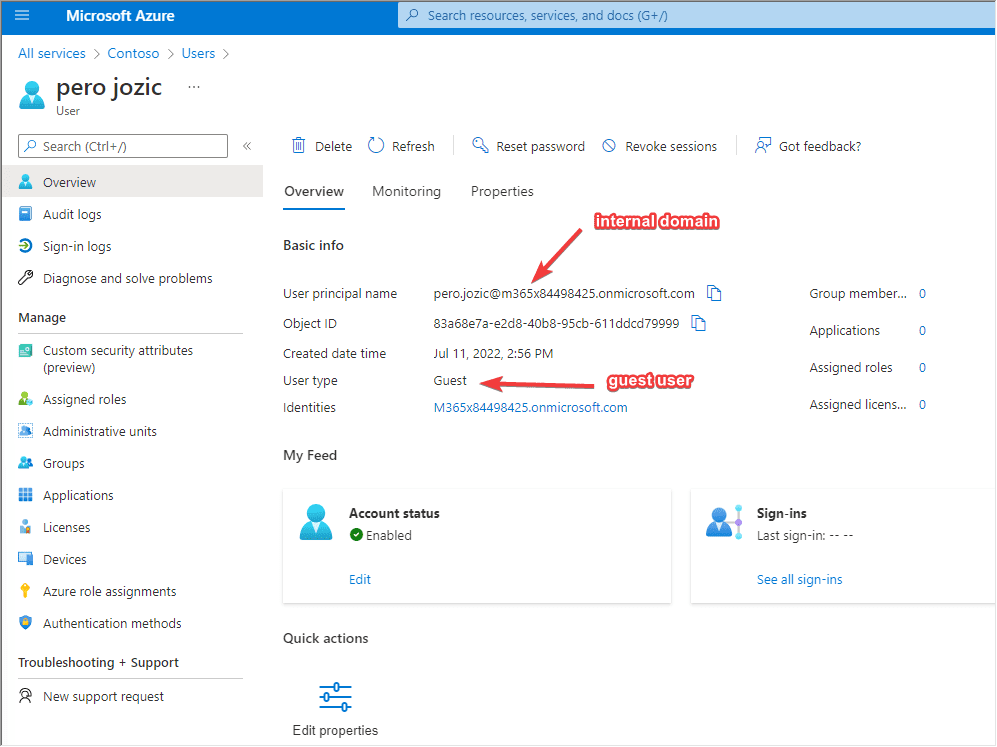Click the created date Jul 11, 2022, 2:56 PM
Screen dimensions: 997x747
[493, 353]
